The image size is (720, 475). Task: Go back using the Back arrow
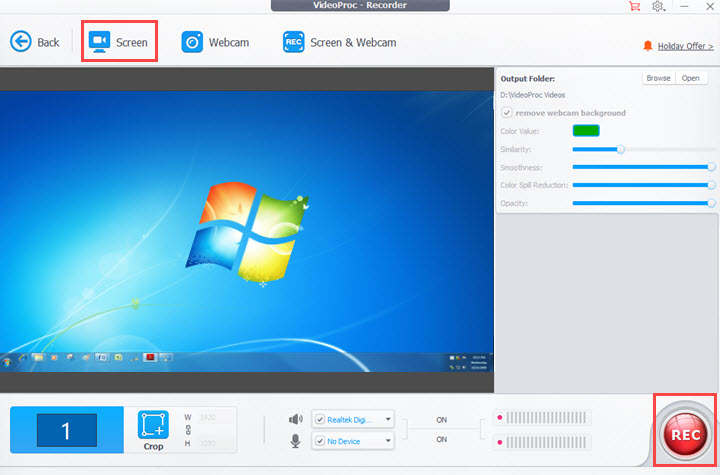click(34, 42)
